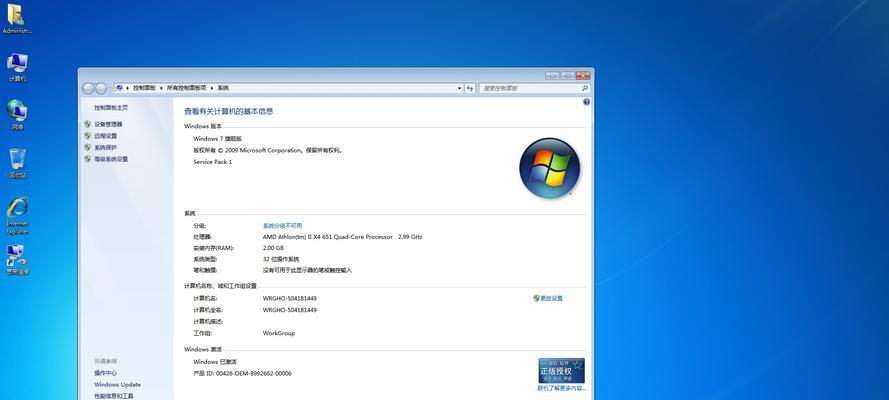Open Help via blue question mark
The image size is (889, 400).
(x=586, y=102)
